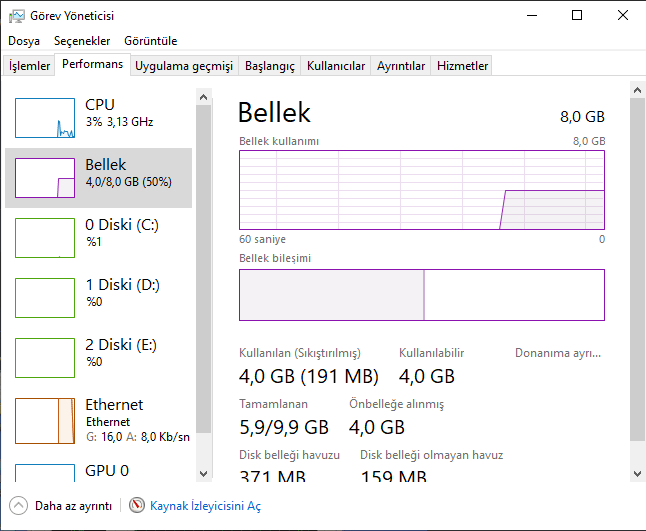This screenshot has width=646, height=531.
Task: Open the Hizmetler tab
Action: (x=463, y=66)
